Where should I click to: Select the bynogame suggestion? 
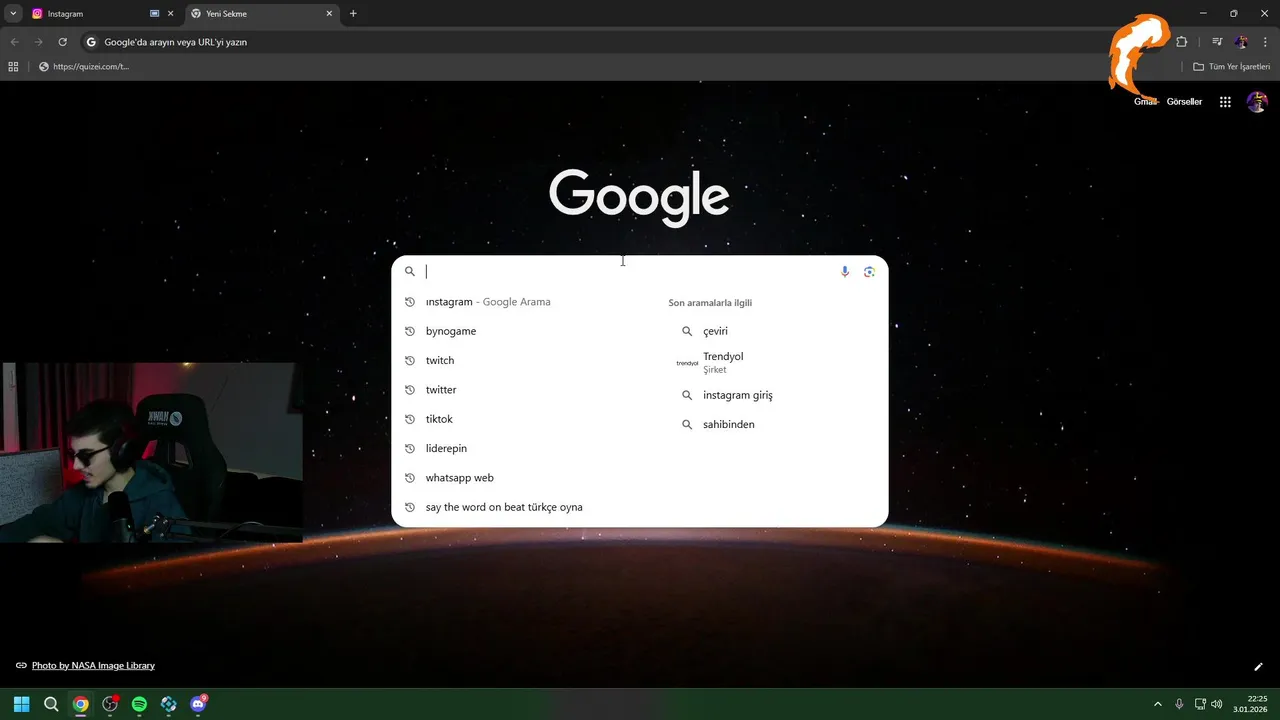(523, 331)
